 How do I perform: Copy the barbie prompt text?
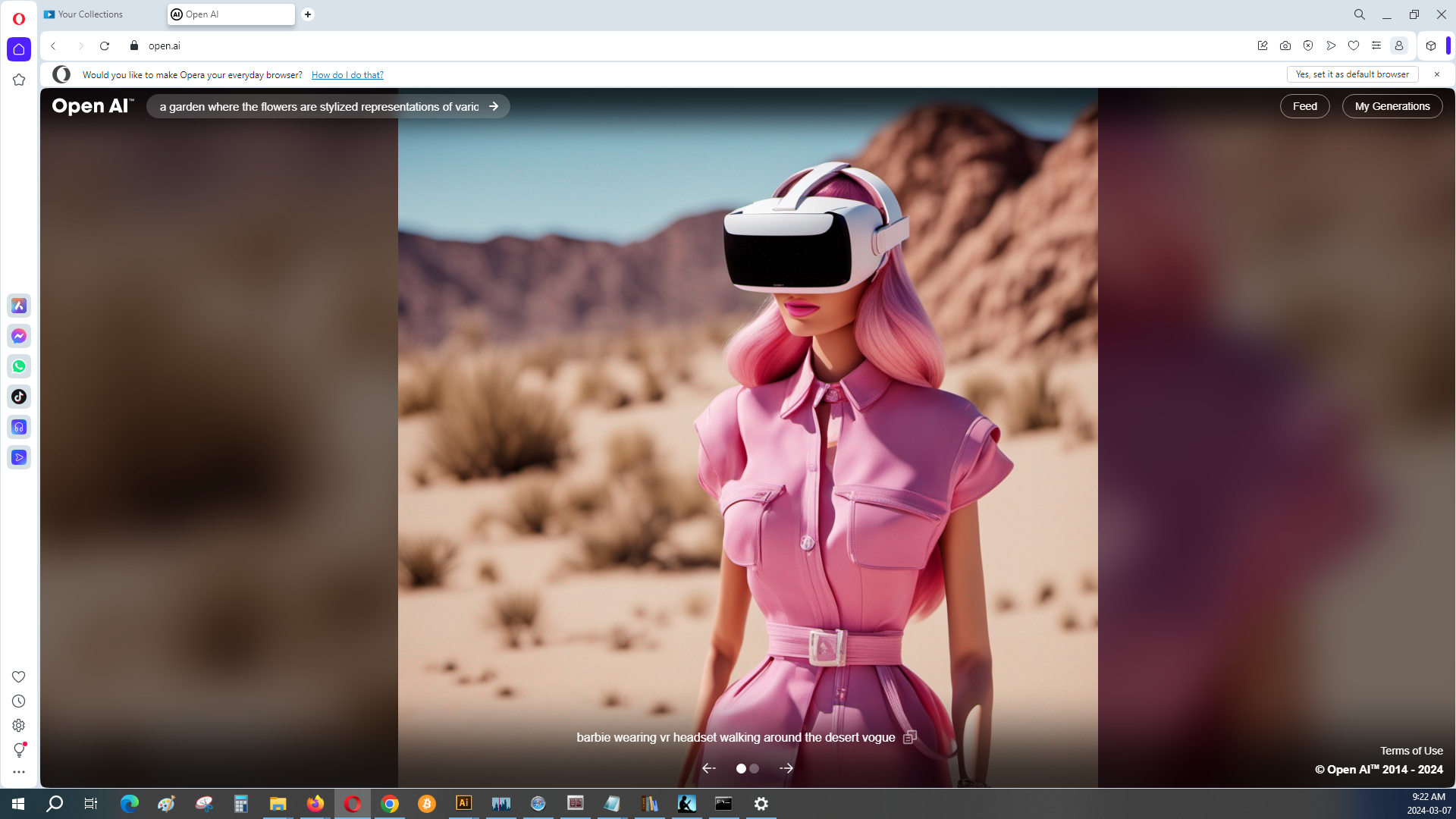coord(910,737)
